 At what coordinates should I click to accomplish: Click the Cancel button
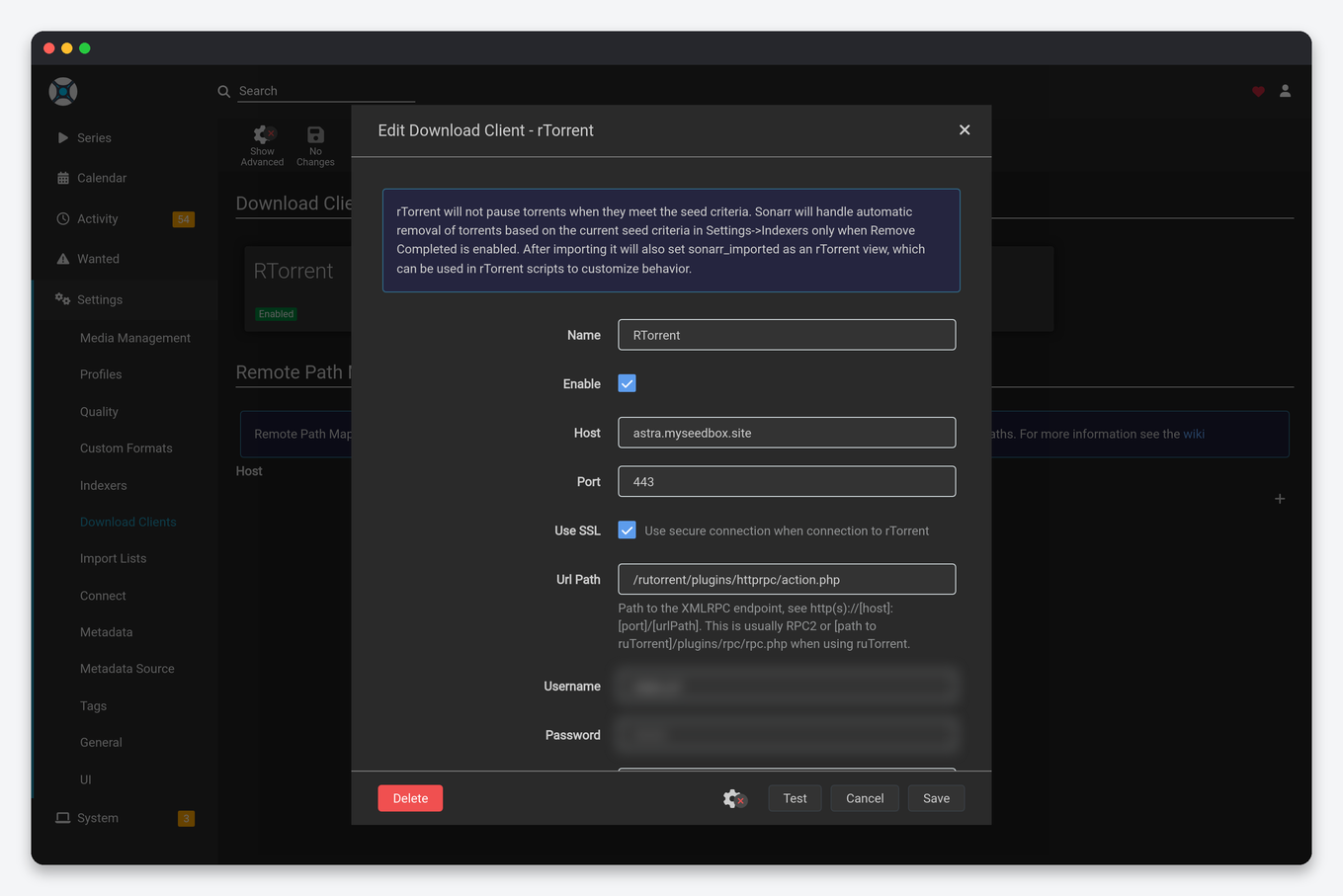[x=865, y=798]
